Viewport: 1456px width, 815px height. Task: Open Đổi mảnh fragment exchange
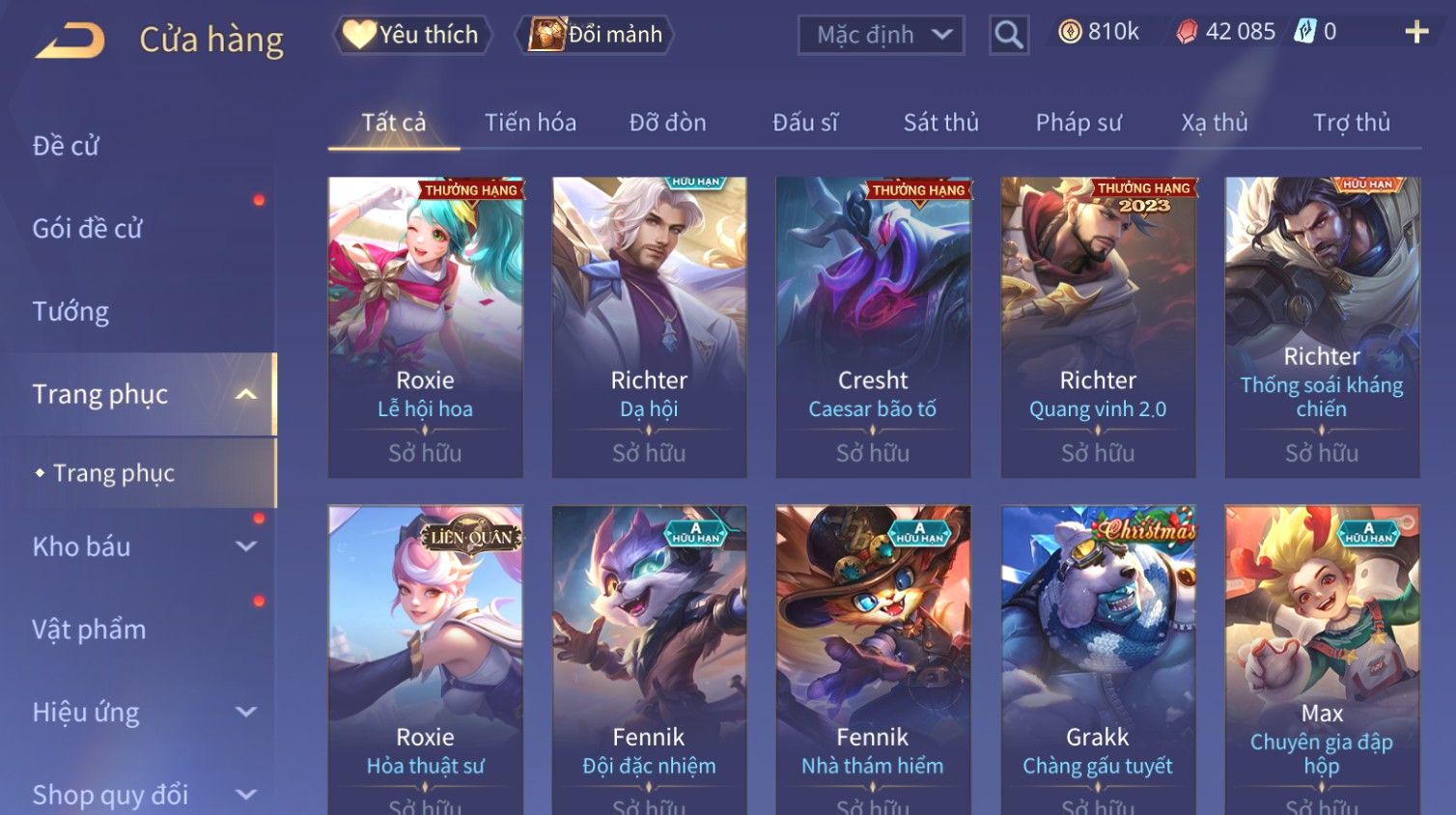coord(595,35)
